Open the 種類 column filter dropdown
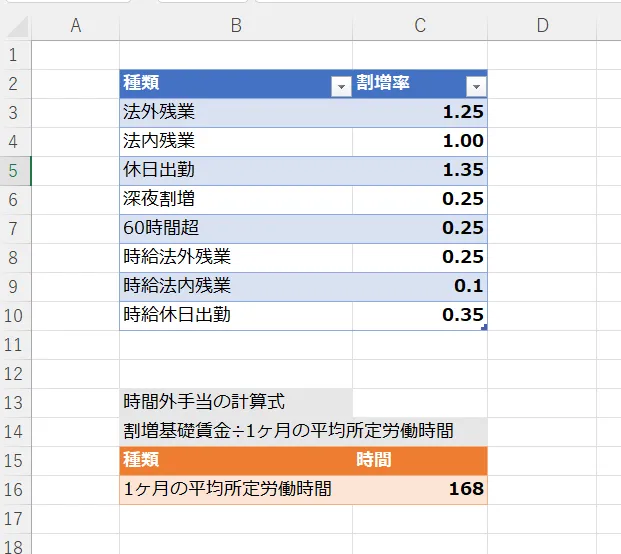Screen dimensions: 621x554 point(342,86)
